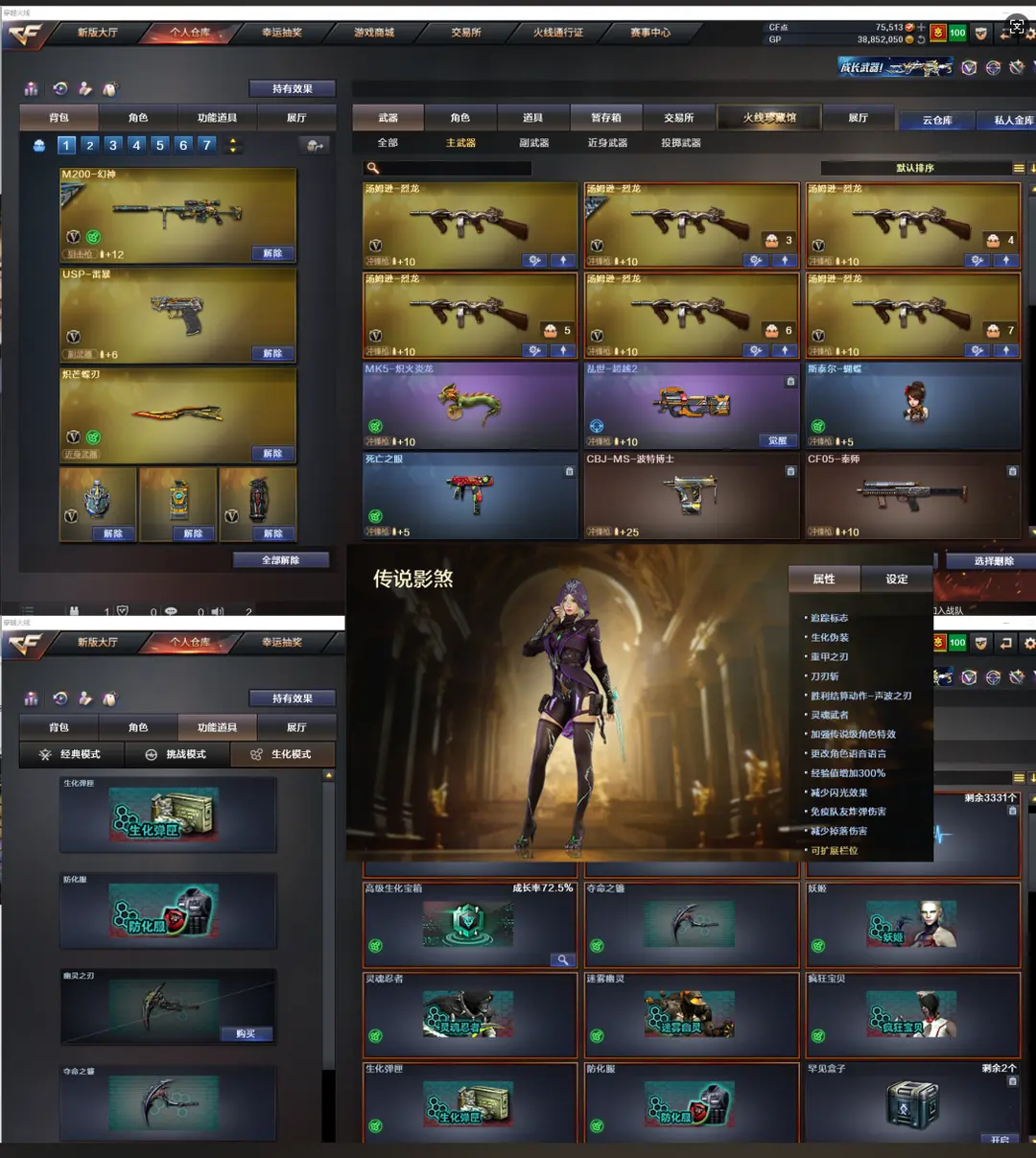
Task: Click the upgrade arrow on first 汤姆逊-烈龙 card
Action: [563, 260]
